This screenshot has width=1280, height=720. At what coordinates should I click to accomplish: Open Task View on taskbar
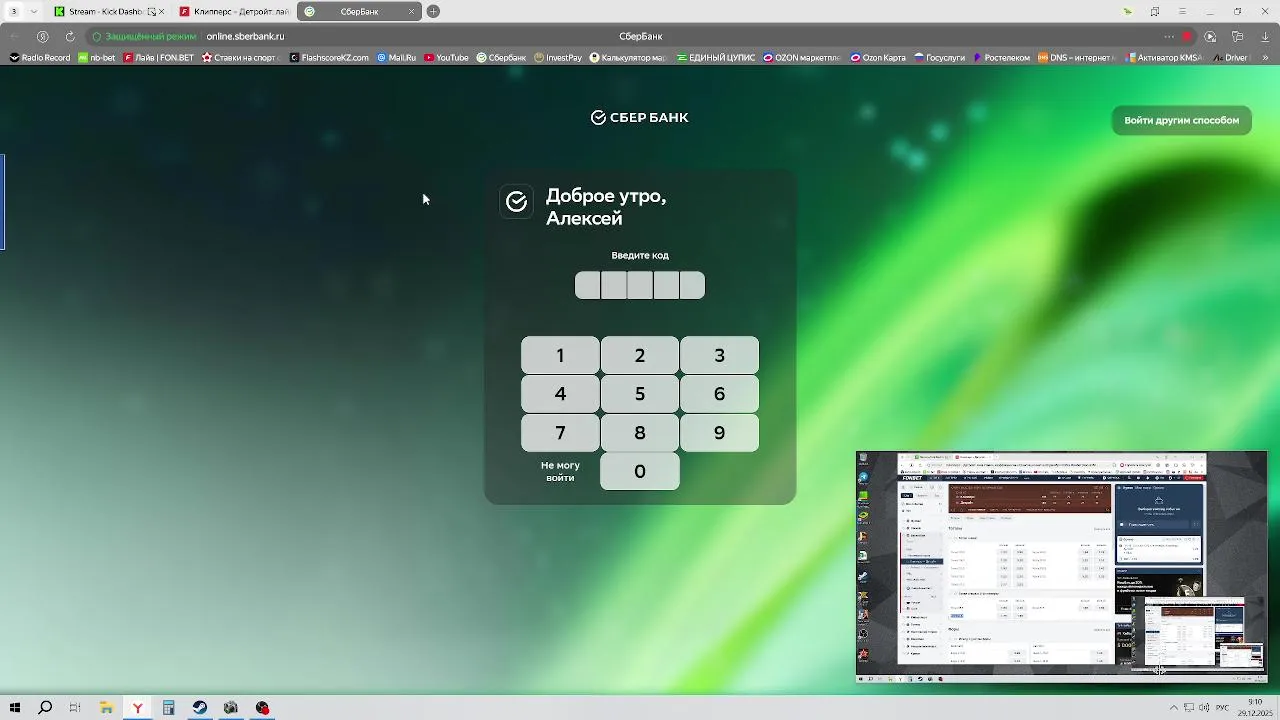75,708
